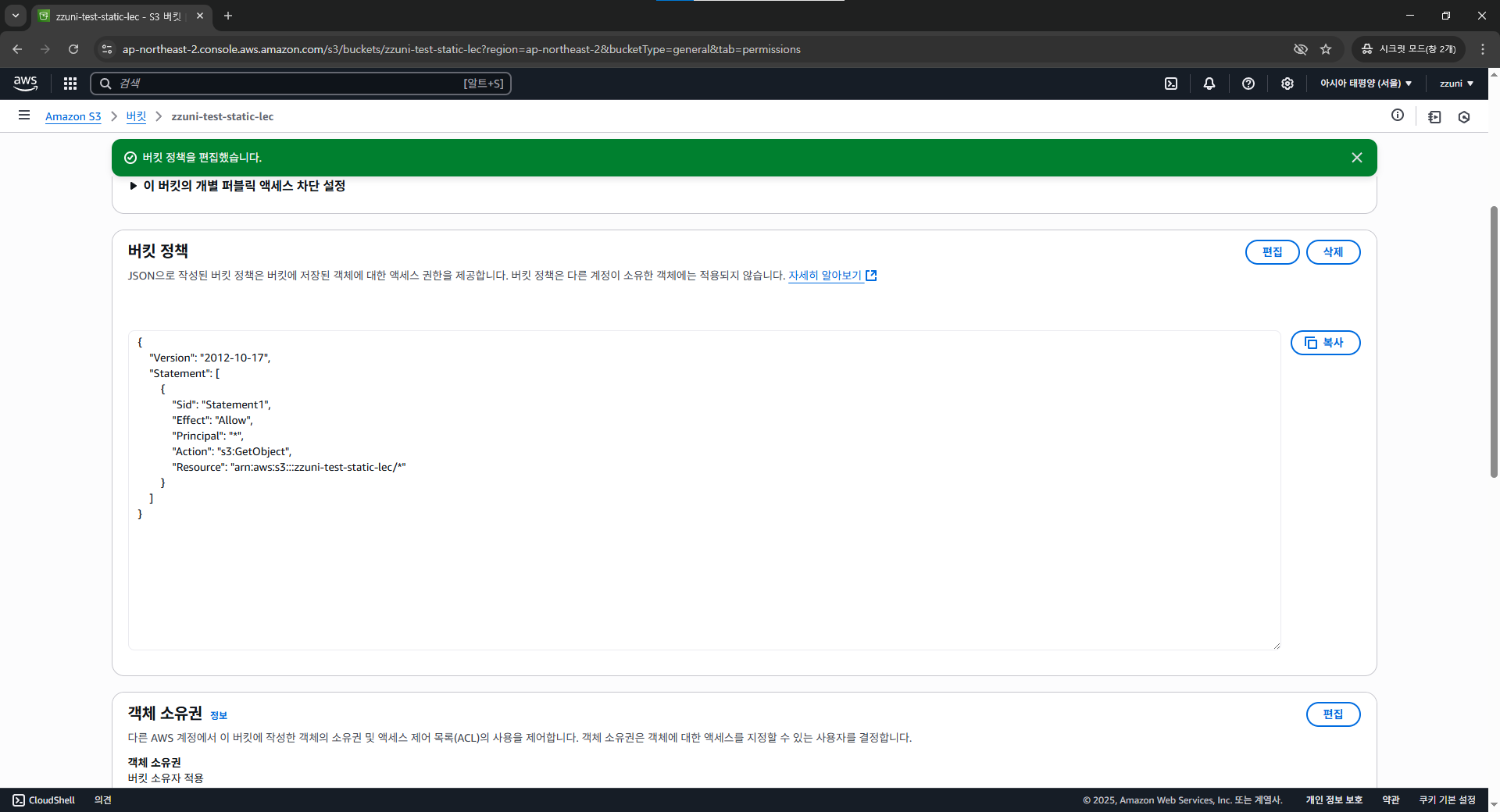Image resolution: width=1500 pixels, height=812 pixels.
Task: Toggle the side navigation hamburger menu
Action: tap(24, 116)
